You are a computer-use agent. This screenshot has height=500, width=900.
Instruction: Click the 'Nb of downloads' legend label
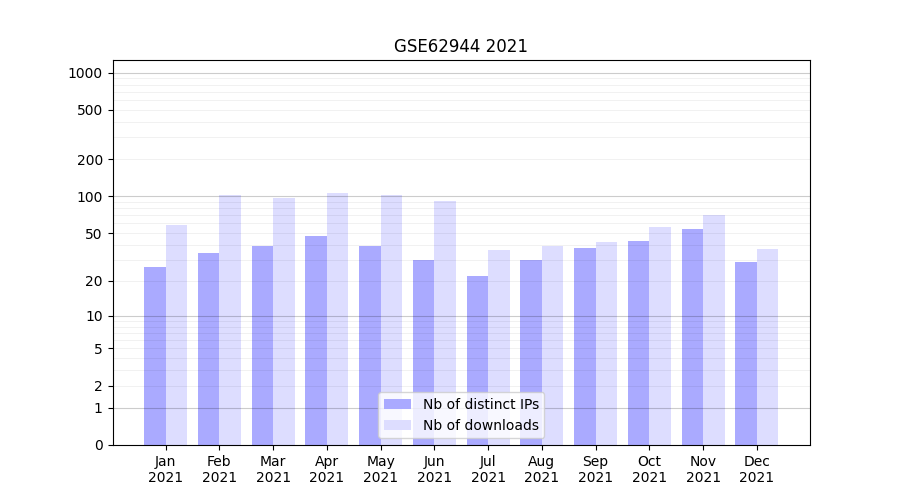[480, 425]
